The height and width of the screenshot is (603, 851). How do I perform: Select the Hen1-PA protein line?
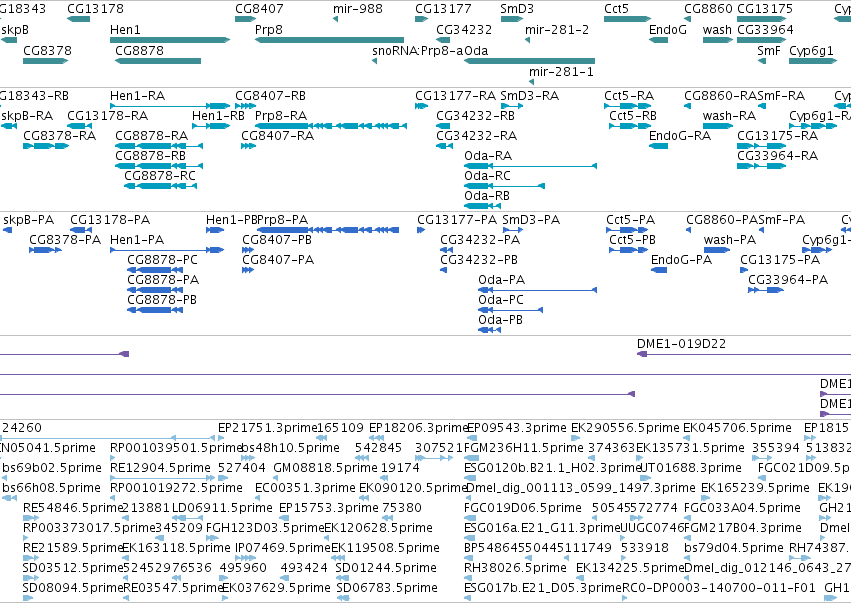(167, 250)
